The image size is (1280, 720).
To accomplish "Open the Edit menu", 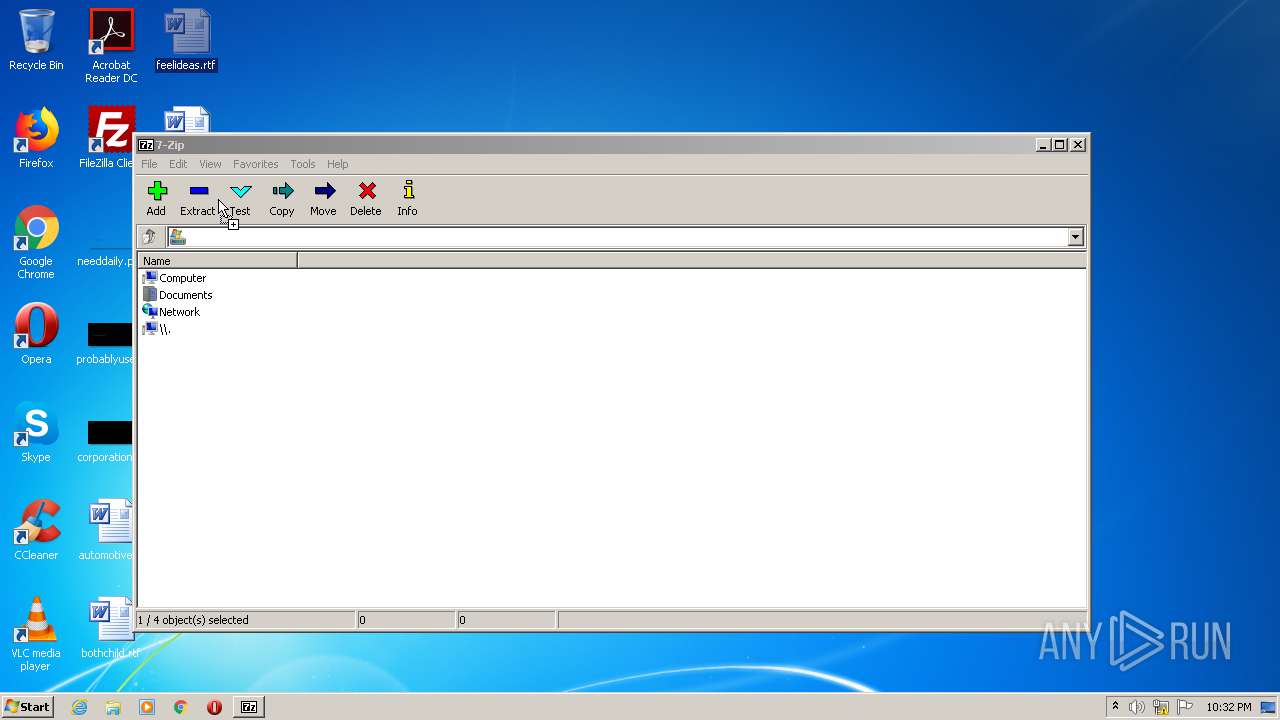I will point(178,164).
